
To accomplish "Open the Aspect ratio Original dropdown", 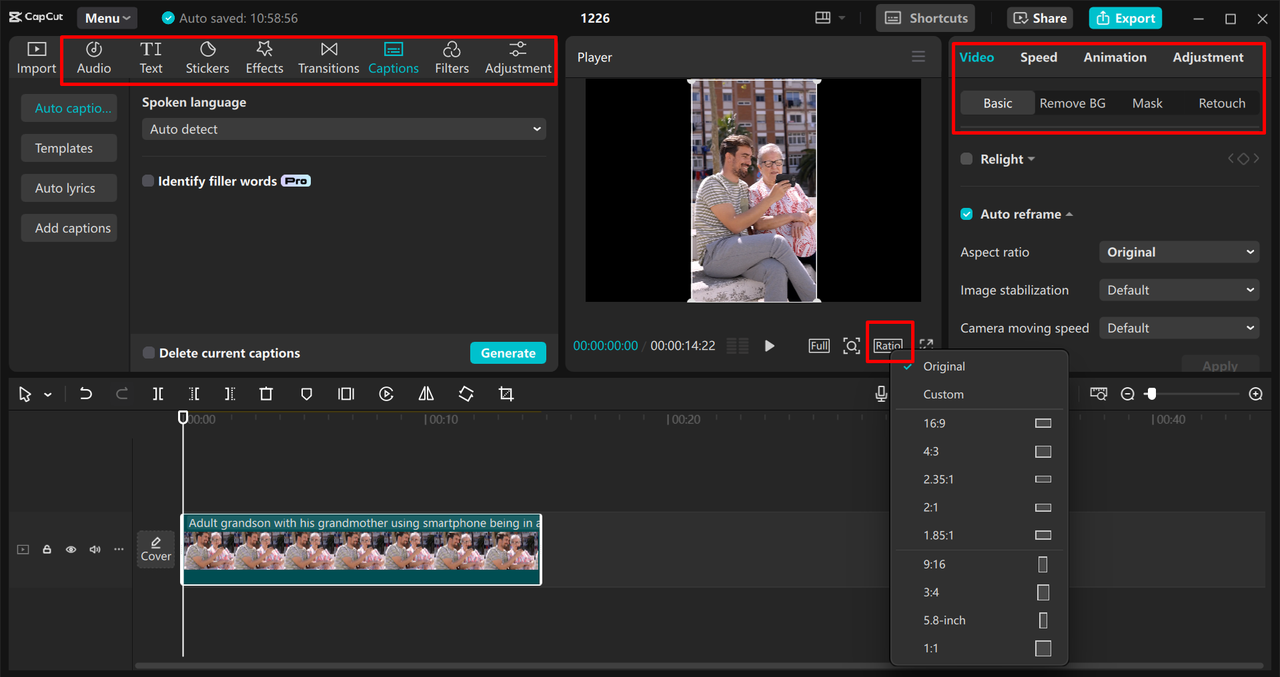I will point(1179,252).
